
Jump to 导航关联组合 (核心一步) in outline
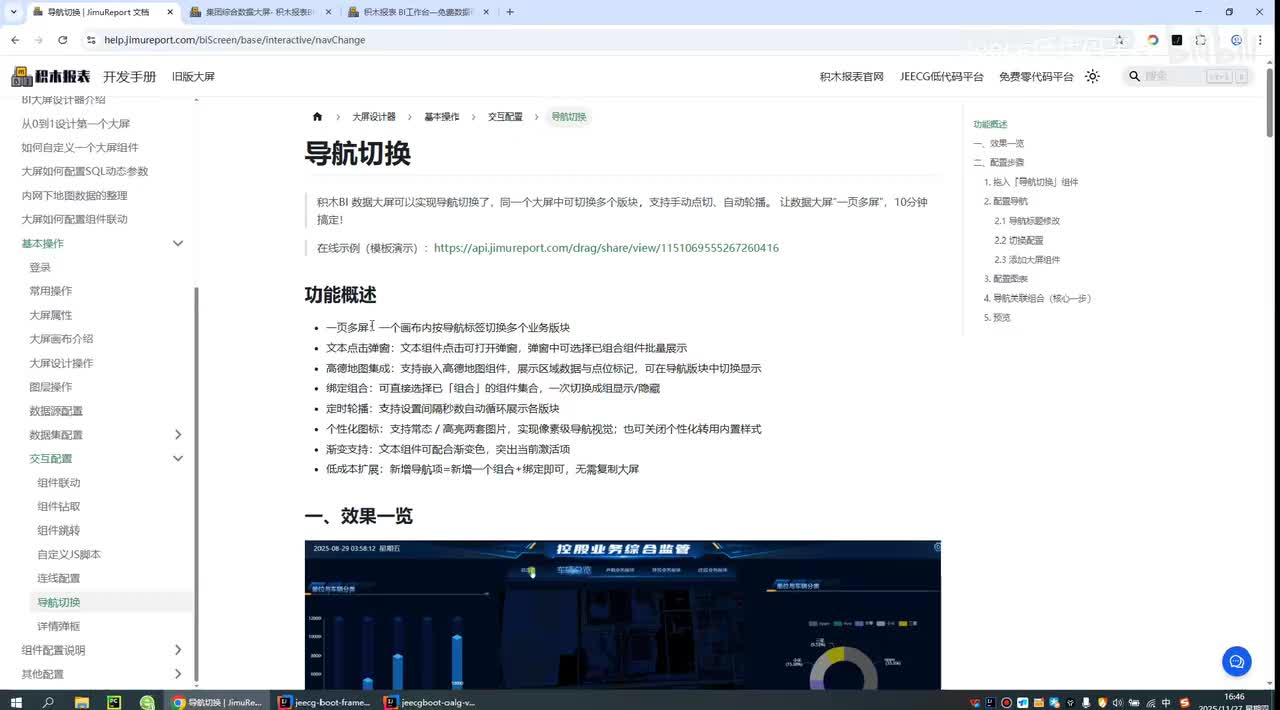(1037, 298)
